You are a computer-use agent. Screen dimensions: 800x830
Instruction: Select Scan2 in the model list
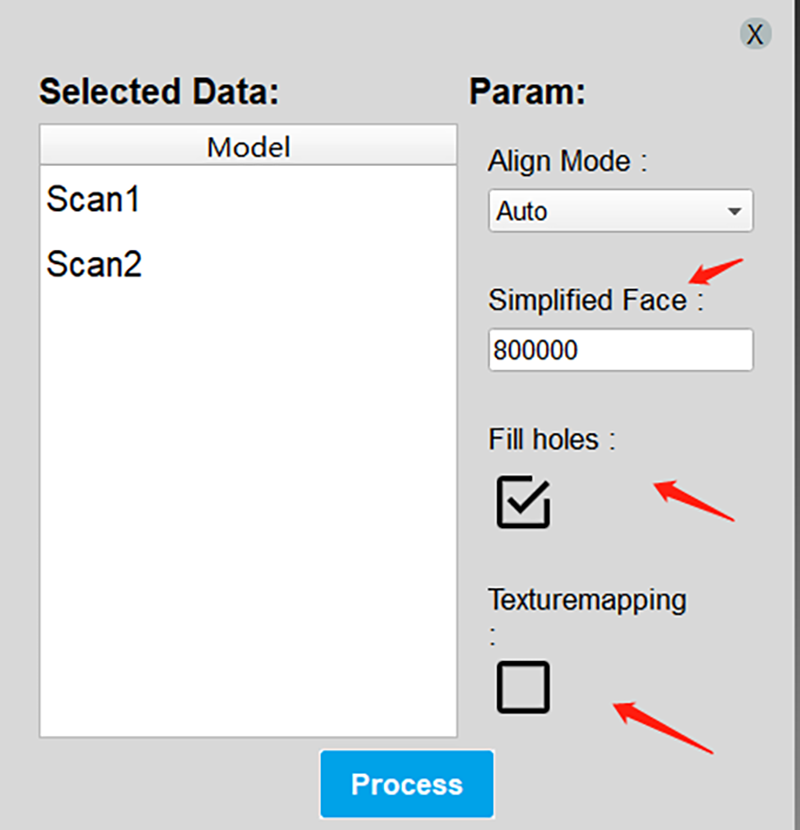click(94, 265)
